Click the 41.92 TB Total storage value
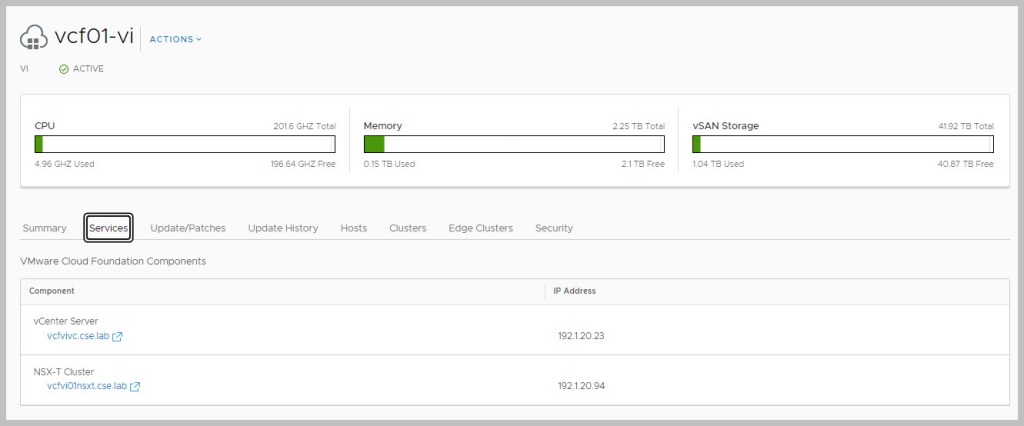The image size is (1024, 426). [x=966, y=126]
